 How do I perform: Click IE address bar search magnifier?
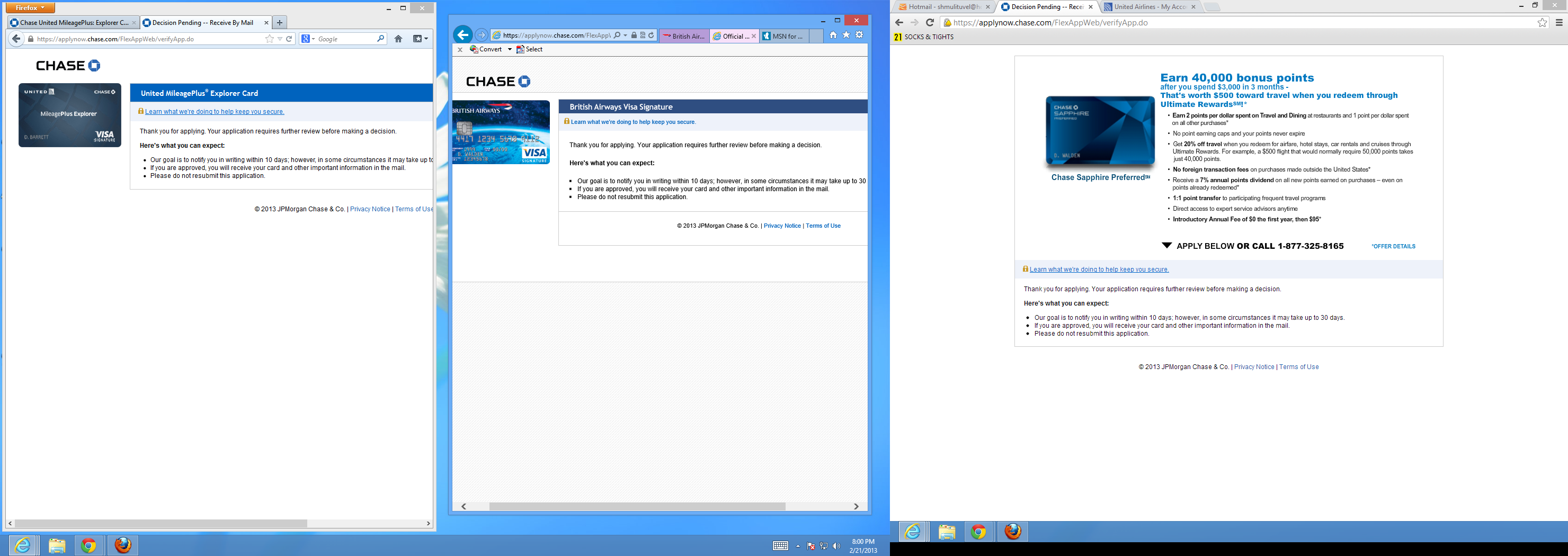click(617, 35)
